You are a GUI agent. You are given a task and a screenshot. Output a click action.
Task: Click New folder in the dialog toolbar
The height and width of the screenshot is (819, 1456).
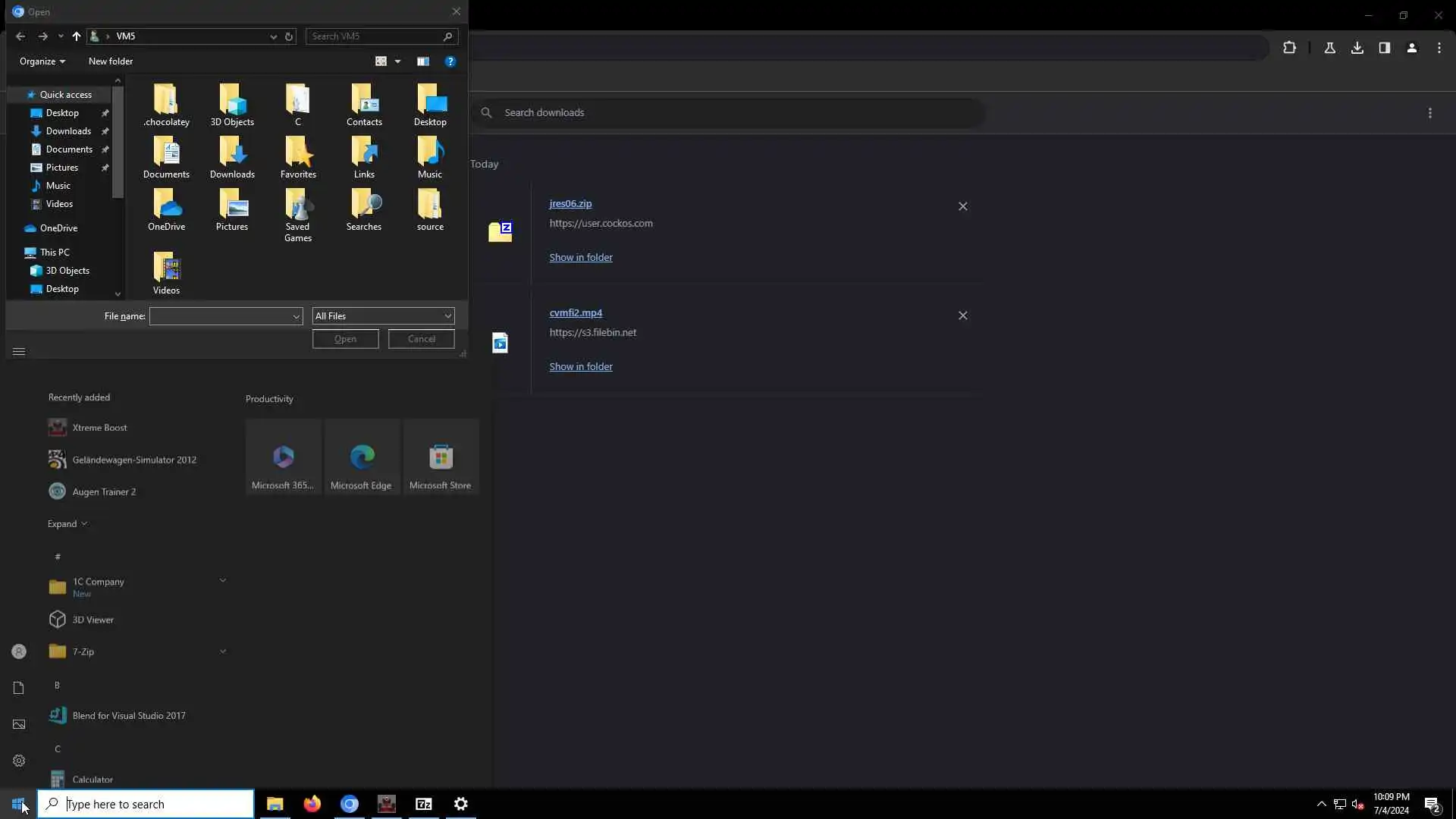pyautogui.click(x=110, y=61)
